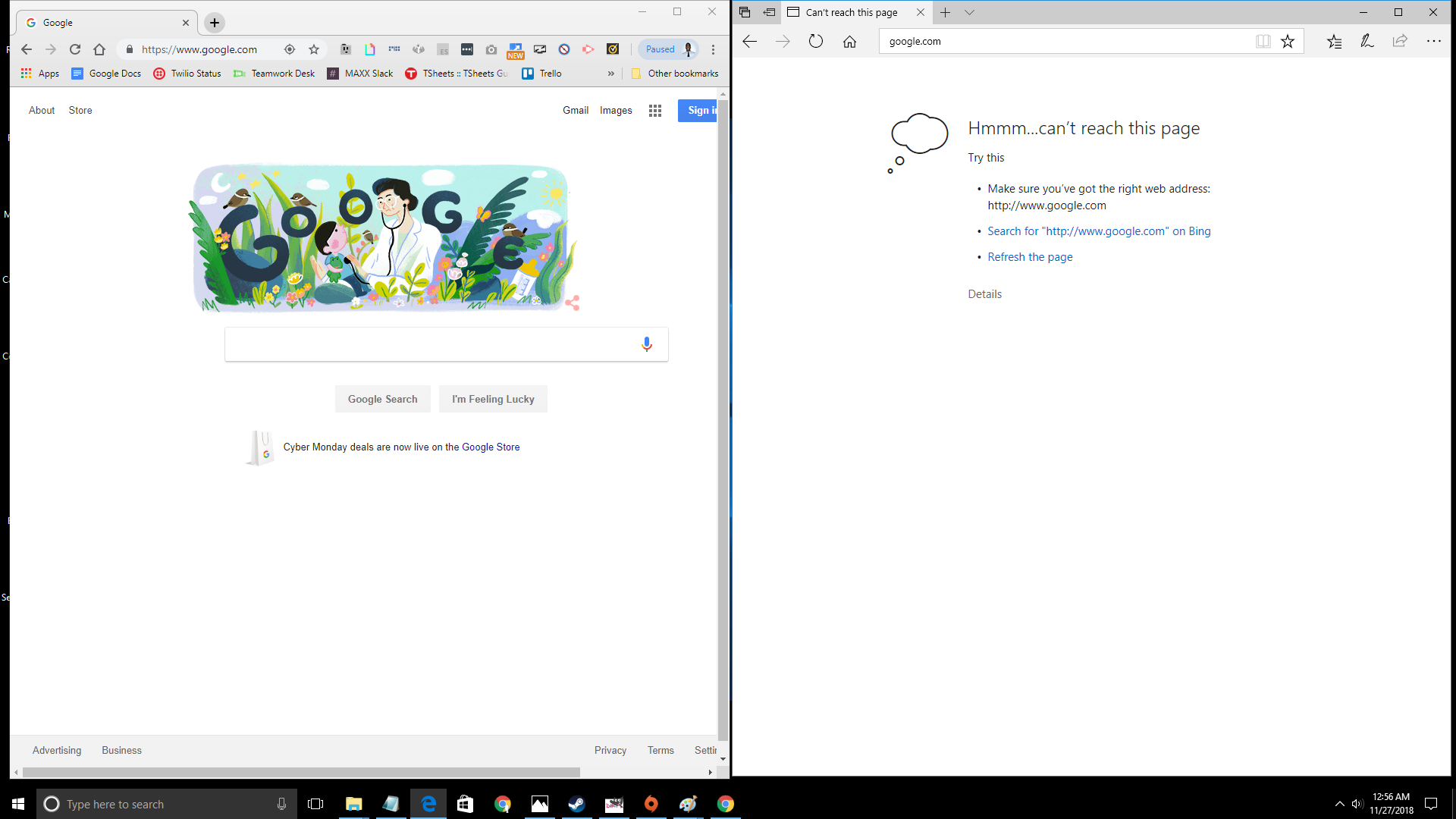
Task: Click the I'm Feeling Lucky button
Action: tap(493, 399)
